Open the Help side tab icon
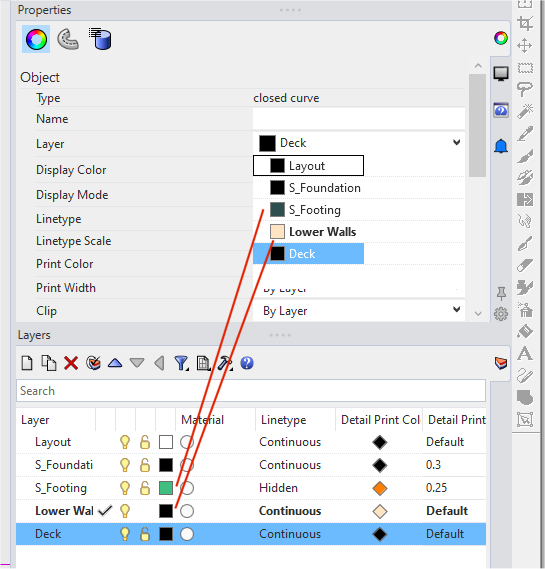 coord(501,110)
